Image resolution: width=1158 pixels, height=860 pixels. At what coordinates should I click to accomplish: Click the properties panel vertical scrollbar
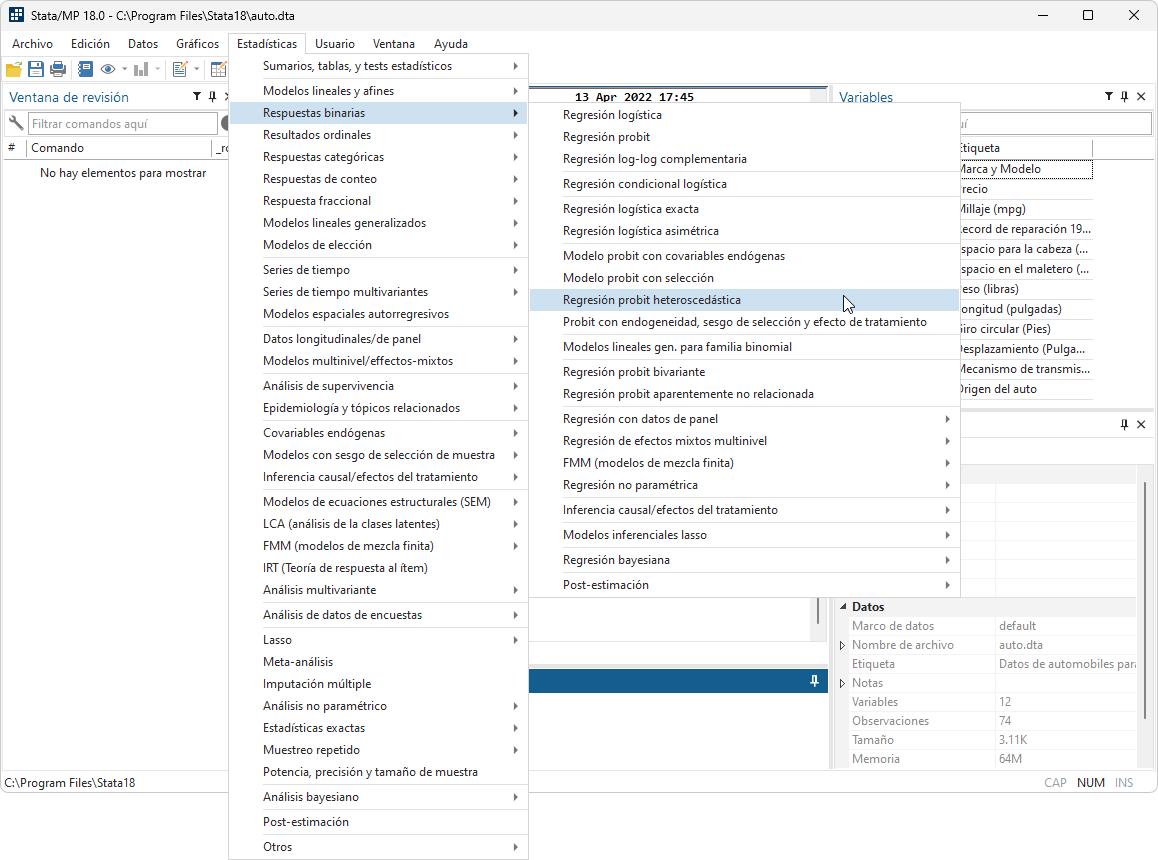pyautogui.click(x=1145, y=598)
